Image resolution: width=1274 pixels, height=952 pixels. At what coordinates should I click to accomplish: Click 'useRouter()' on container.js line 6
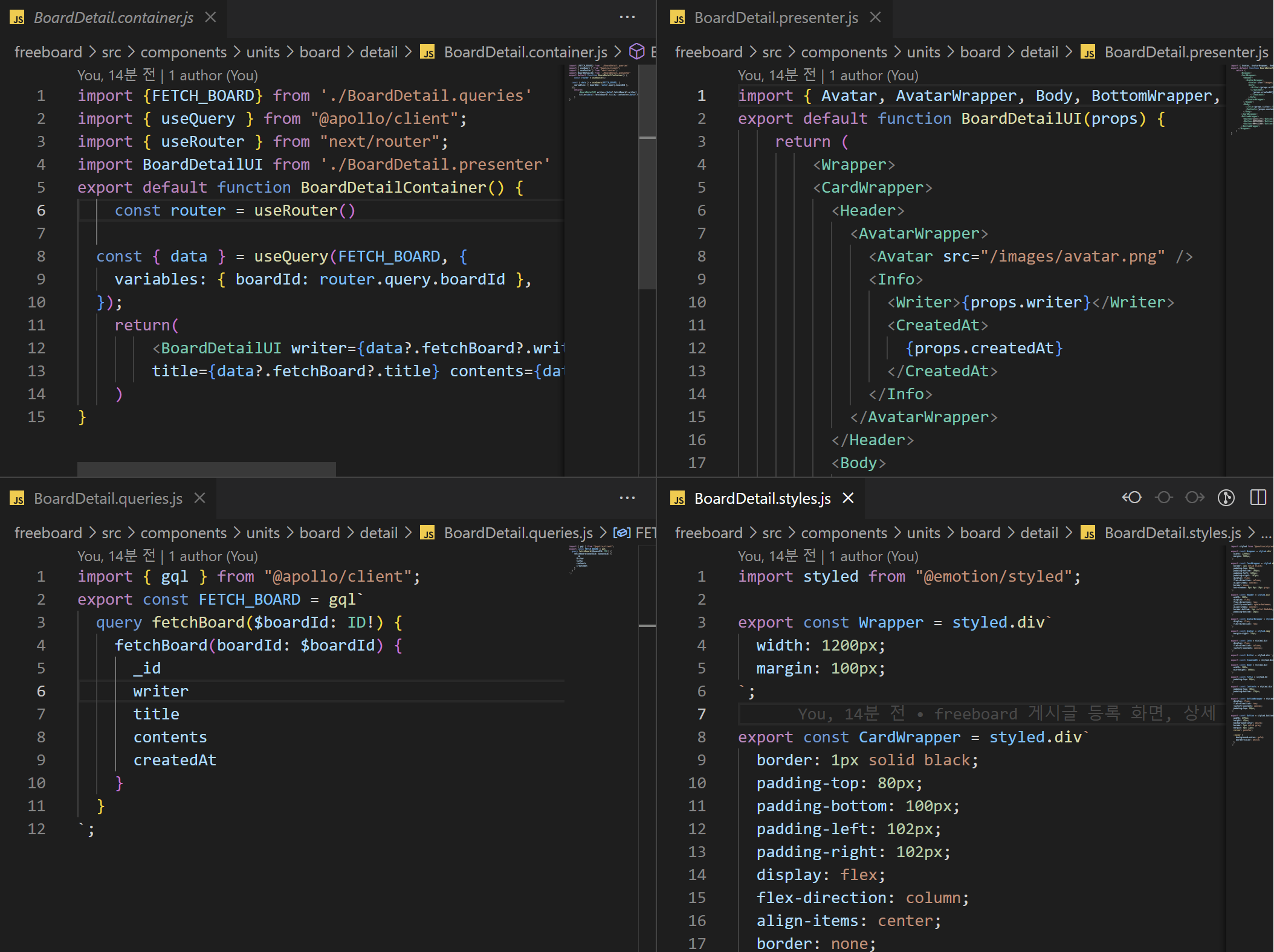tap(305, 210)
